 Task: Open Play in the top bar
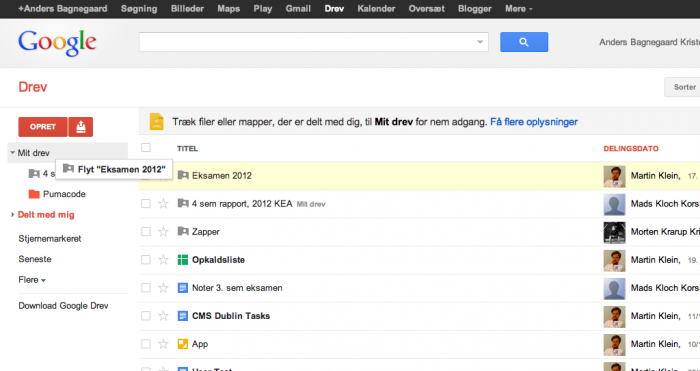click(262, 8)
